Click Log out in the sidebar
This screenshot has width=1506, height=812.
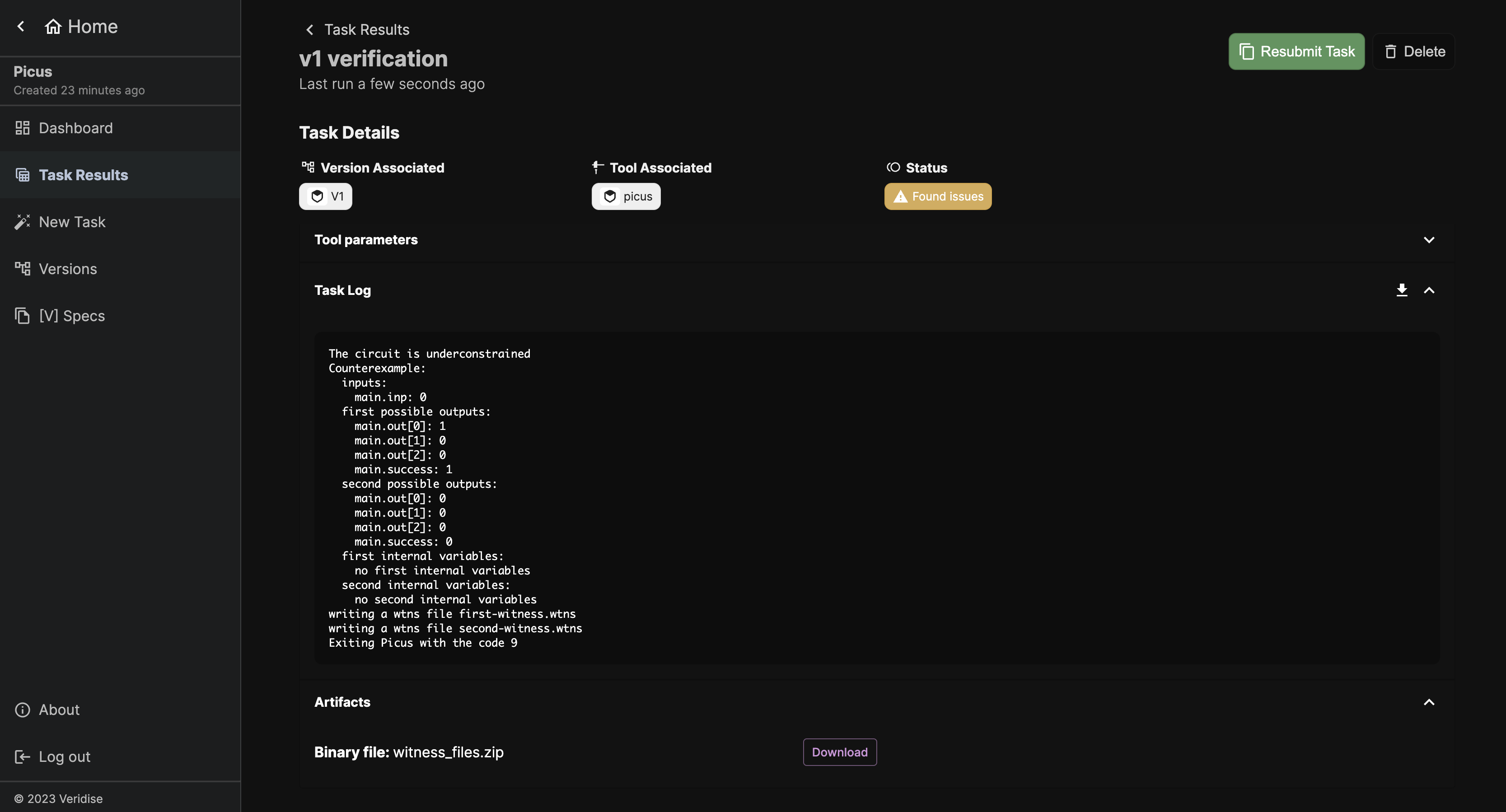pos(121,756)
